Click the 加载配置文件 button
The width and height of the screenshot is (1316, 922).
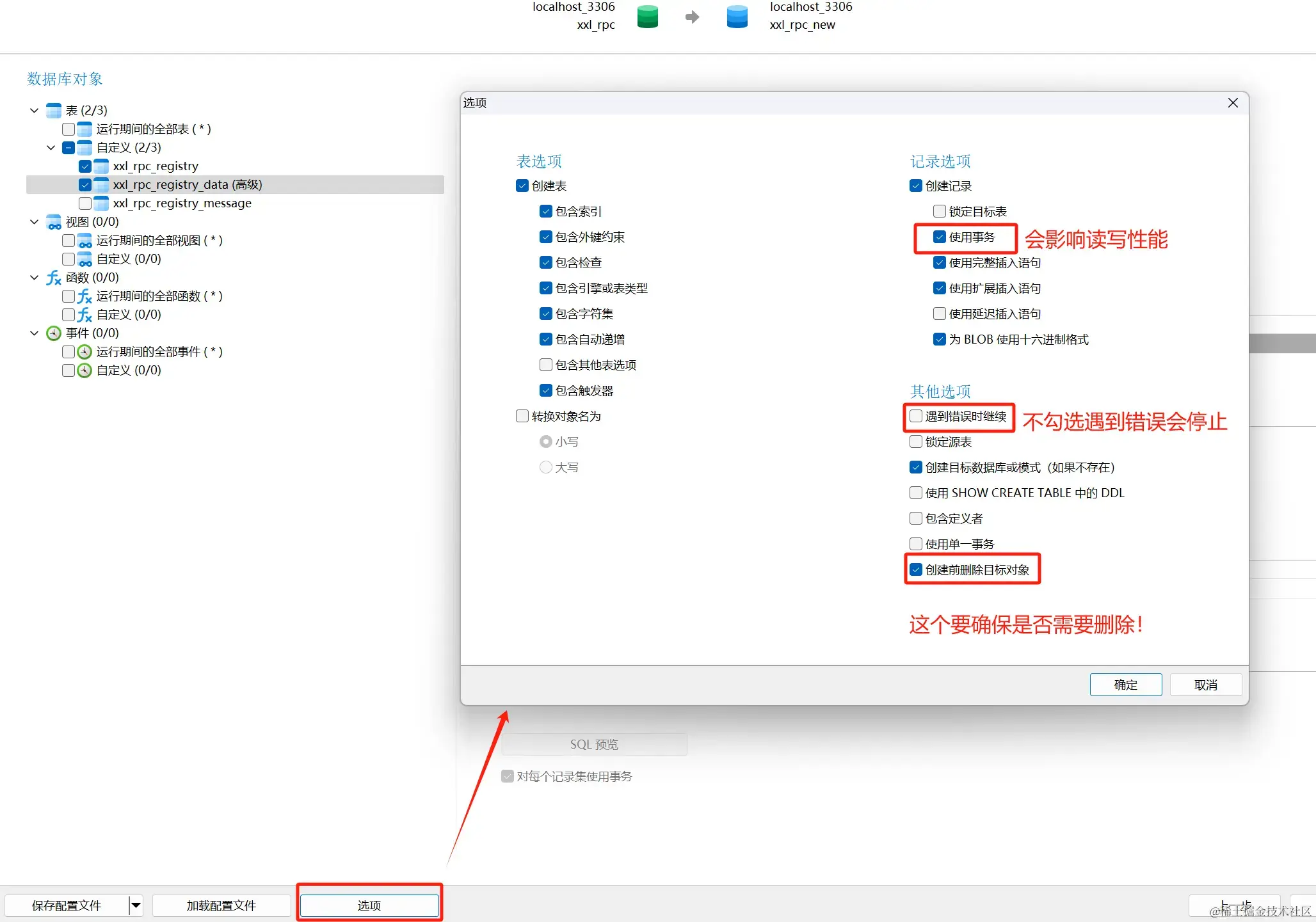pyautogui.click(x=221, y=905)
